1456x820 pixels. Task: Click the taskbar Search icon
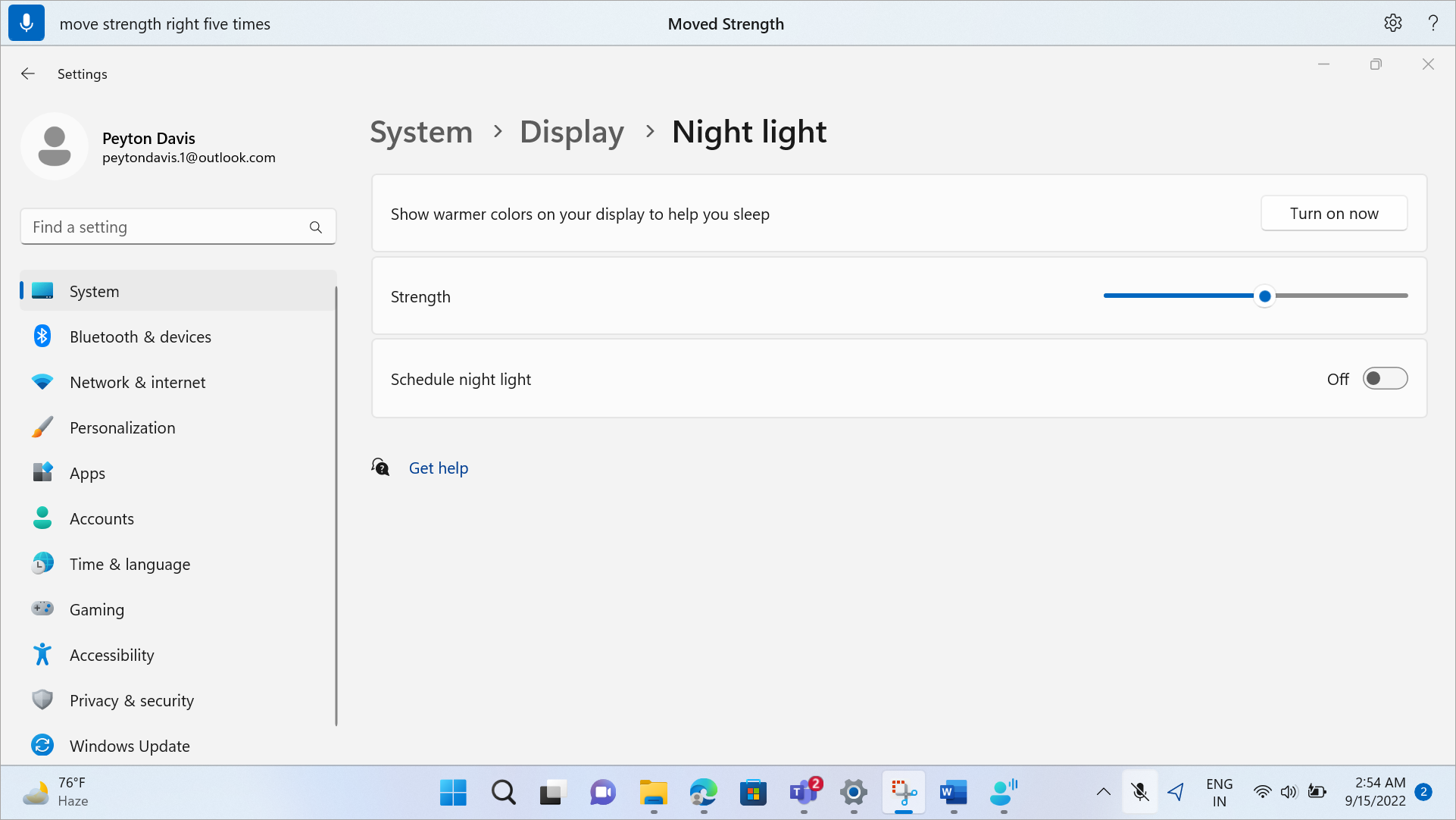(503, 792)
